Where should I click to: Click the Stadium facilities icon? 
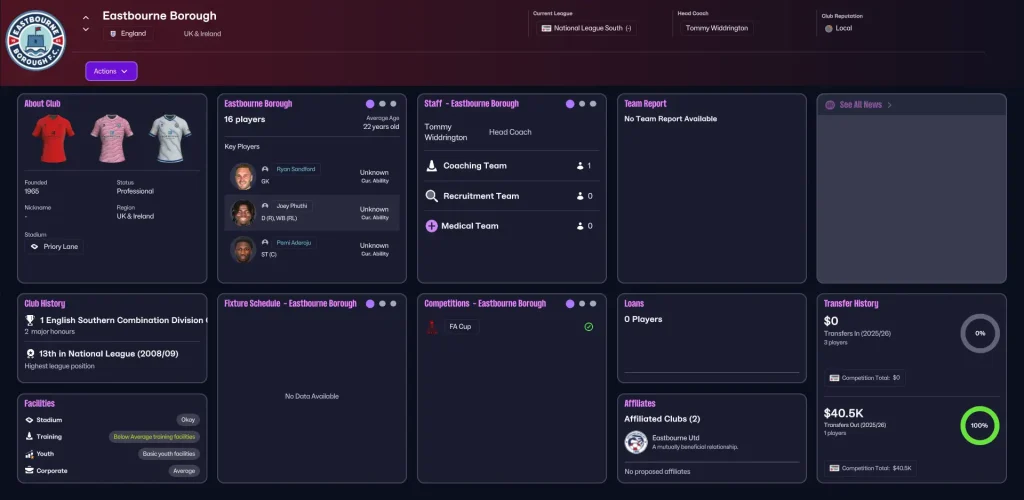[29, 420]
